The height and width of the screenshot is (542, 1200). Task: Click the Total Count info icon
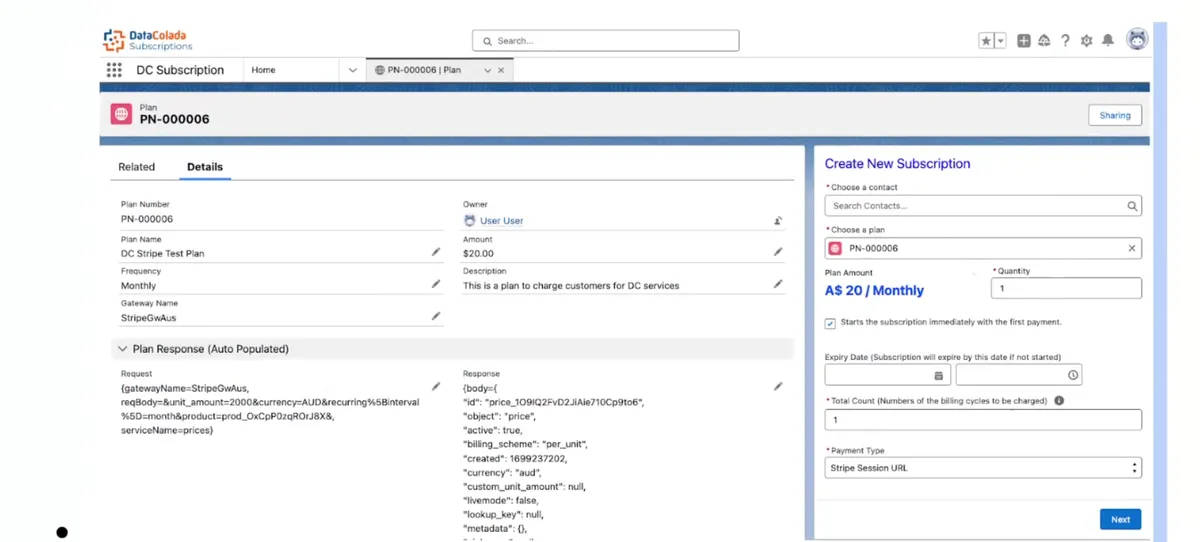point(1059,400)
